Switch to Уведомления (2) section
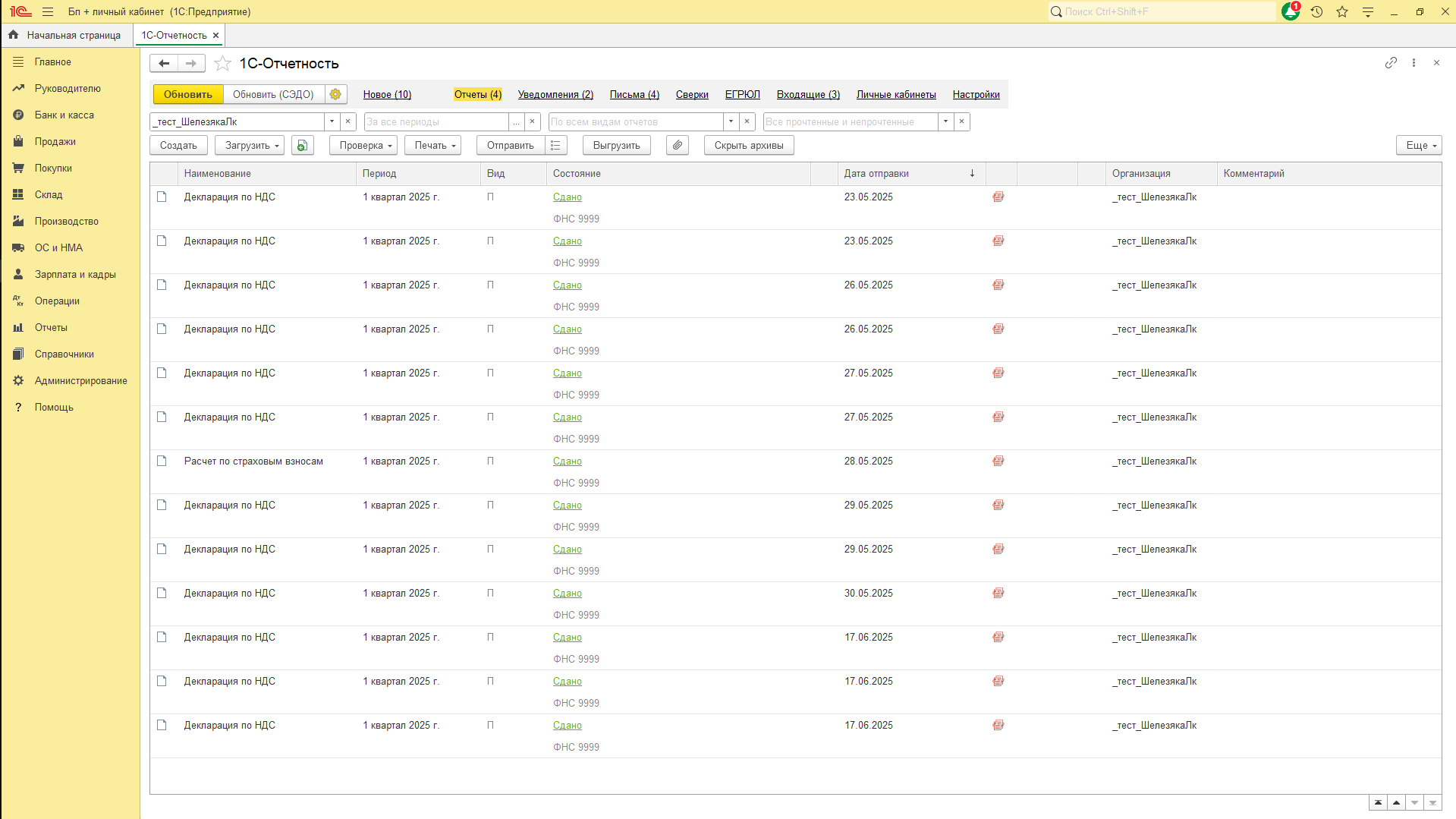Viewport: 1456px width, 819px height. [x=555, y=94]
